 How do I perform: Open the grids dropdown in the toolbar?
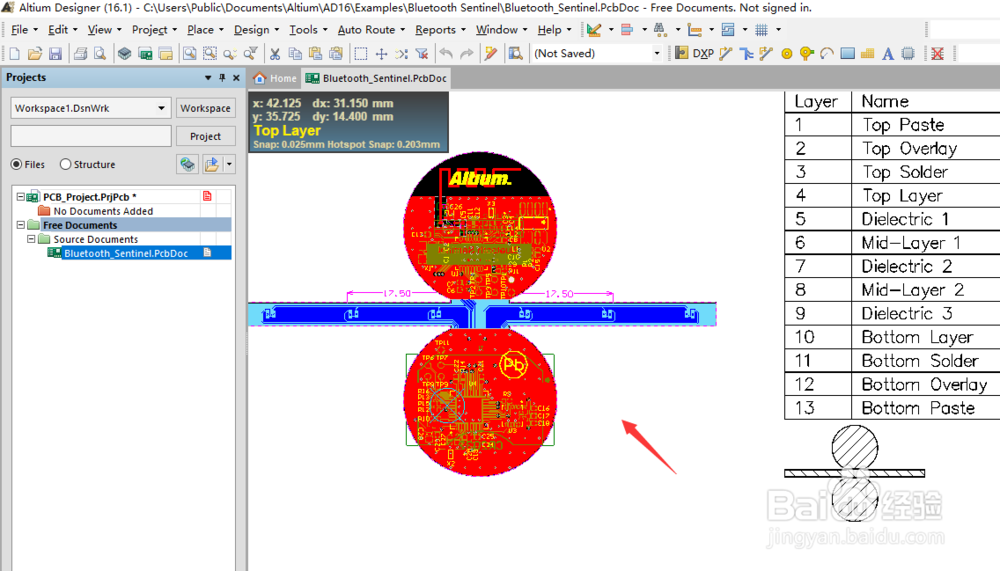pos(778,29)
